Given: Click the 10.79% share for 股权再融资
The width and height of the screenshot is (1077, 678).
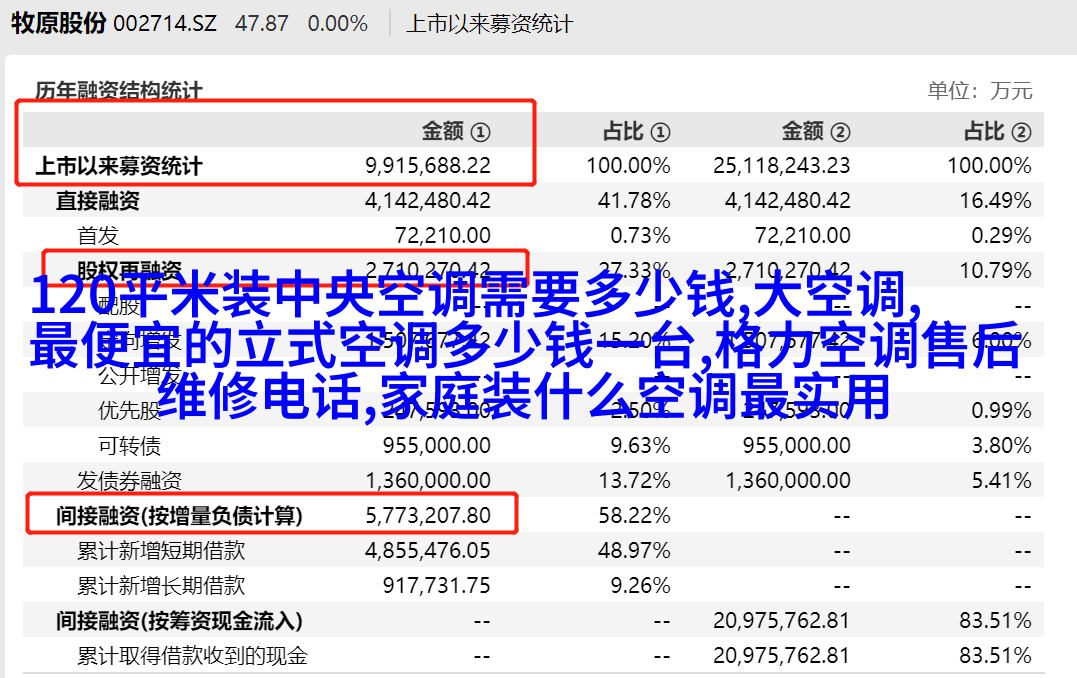Looking at the screenshot, I should (995, 271).
